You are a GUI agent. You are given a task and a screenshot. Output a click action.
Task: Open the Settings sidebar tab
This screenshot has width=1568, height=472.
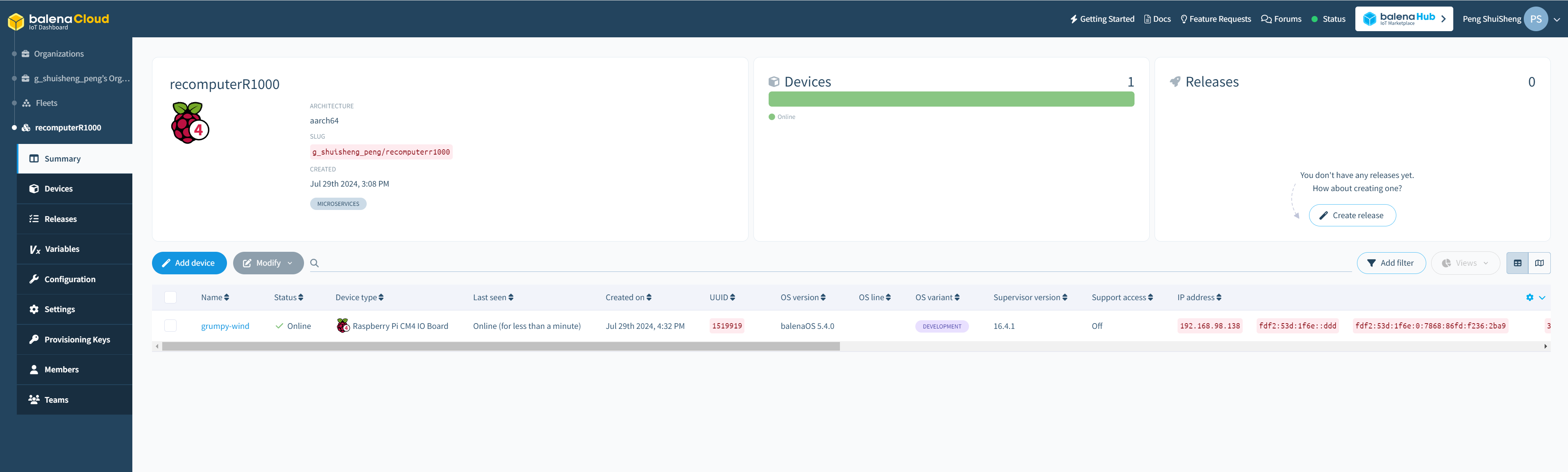[x=75, y=309]
